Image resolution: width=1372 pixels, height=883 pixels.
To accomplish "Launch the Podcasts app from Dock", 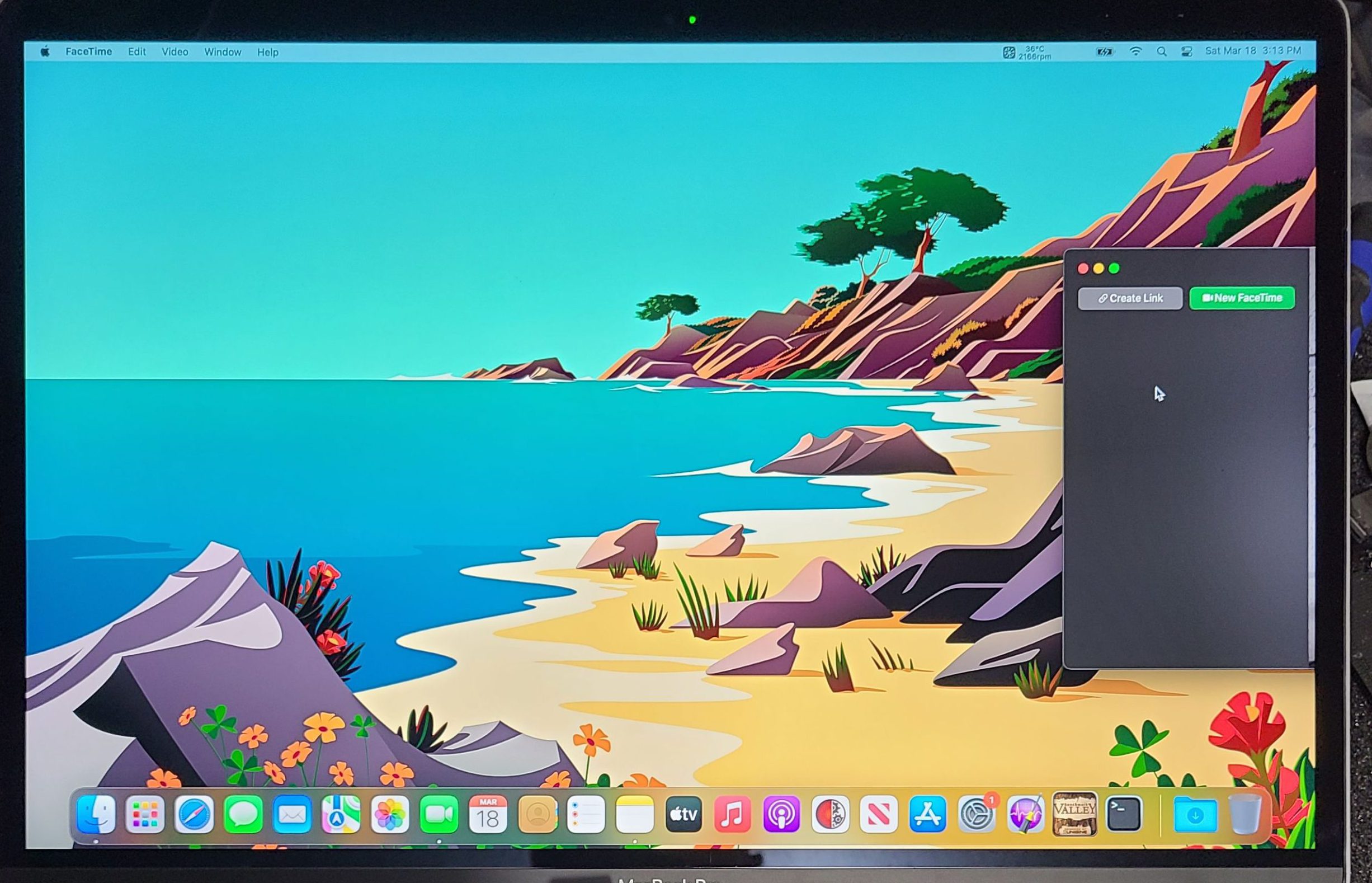I will [781, 814].
